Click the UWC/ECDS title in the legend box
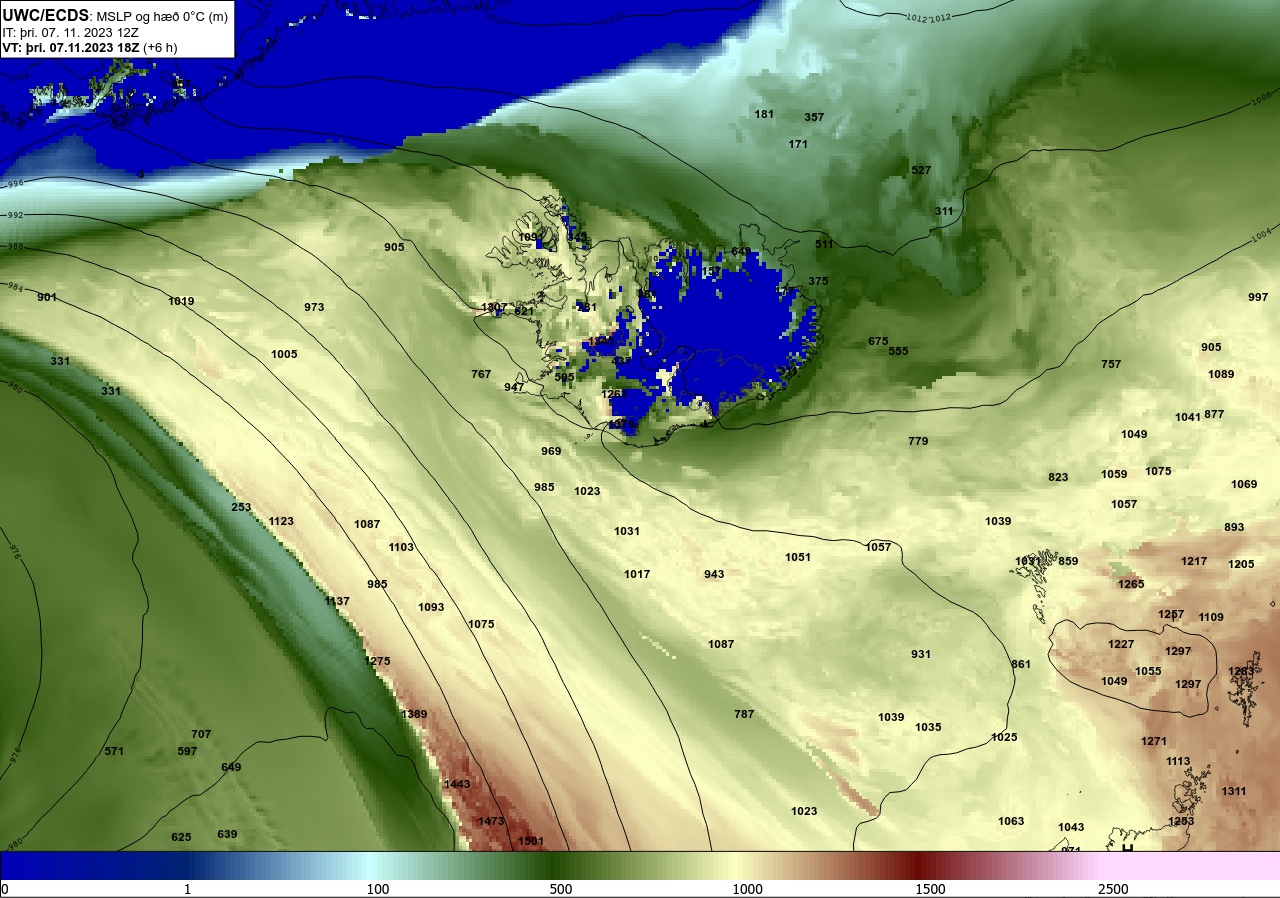Screen dimensions: 1280x898 pyautogui.click(x=46, y=15)
